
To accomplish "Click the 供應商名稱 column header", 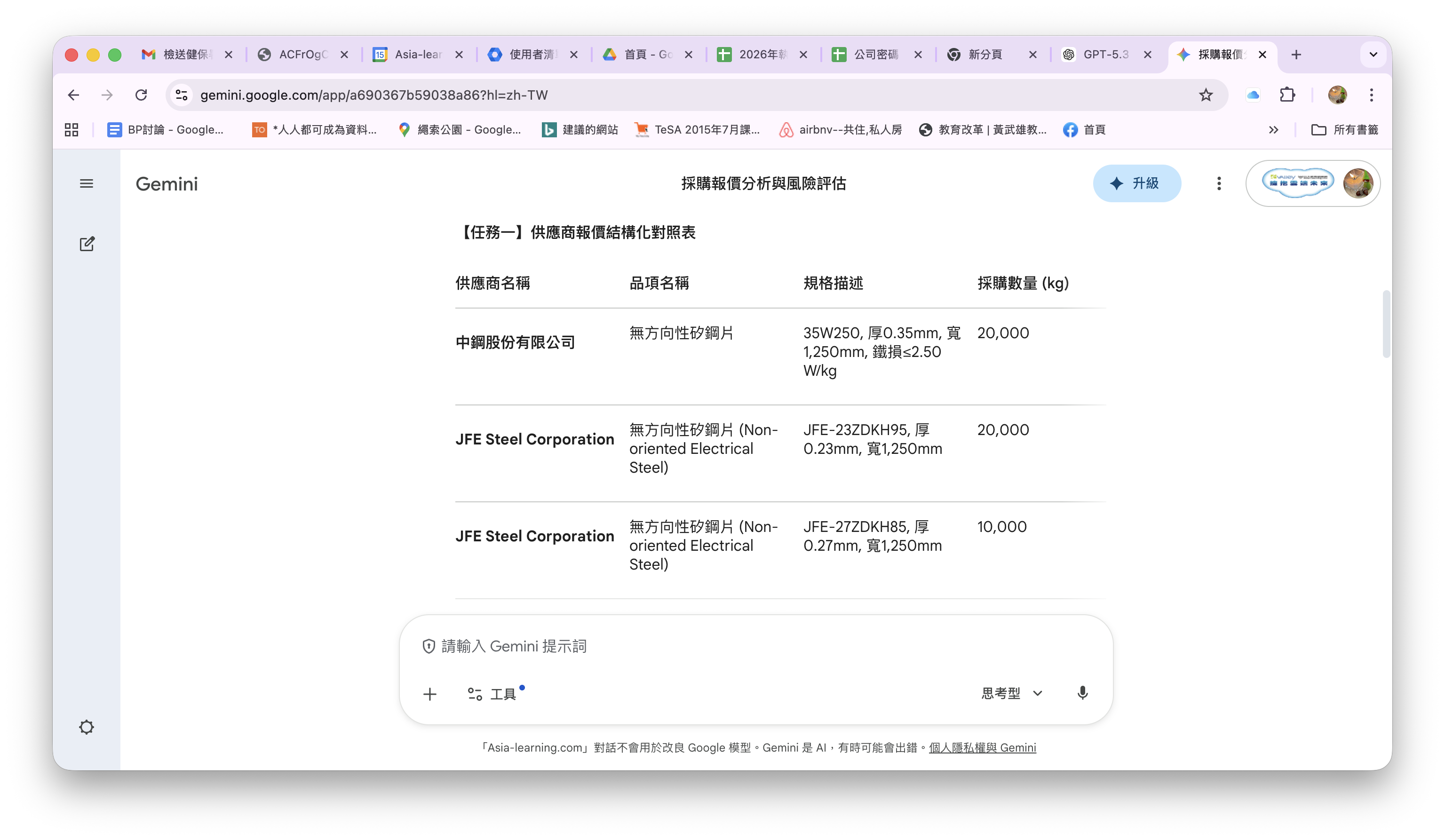I will (x=492, y=283).
